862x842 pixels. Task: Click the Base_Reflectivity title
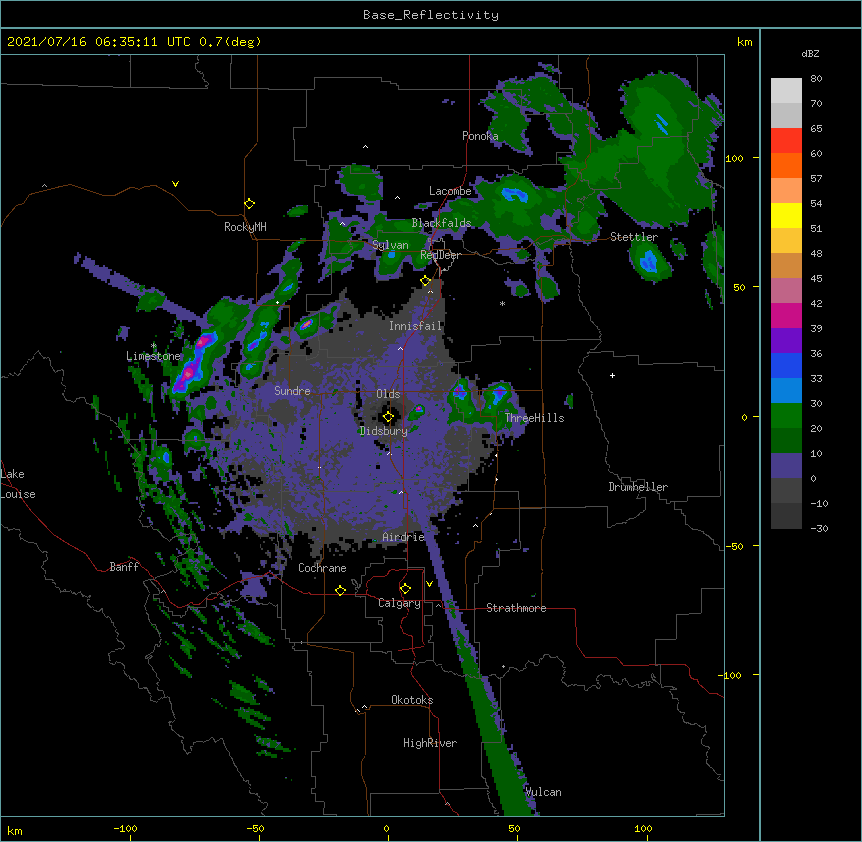tap(431, 15)
